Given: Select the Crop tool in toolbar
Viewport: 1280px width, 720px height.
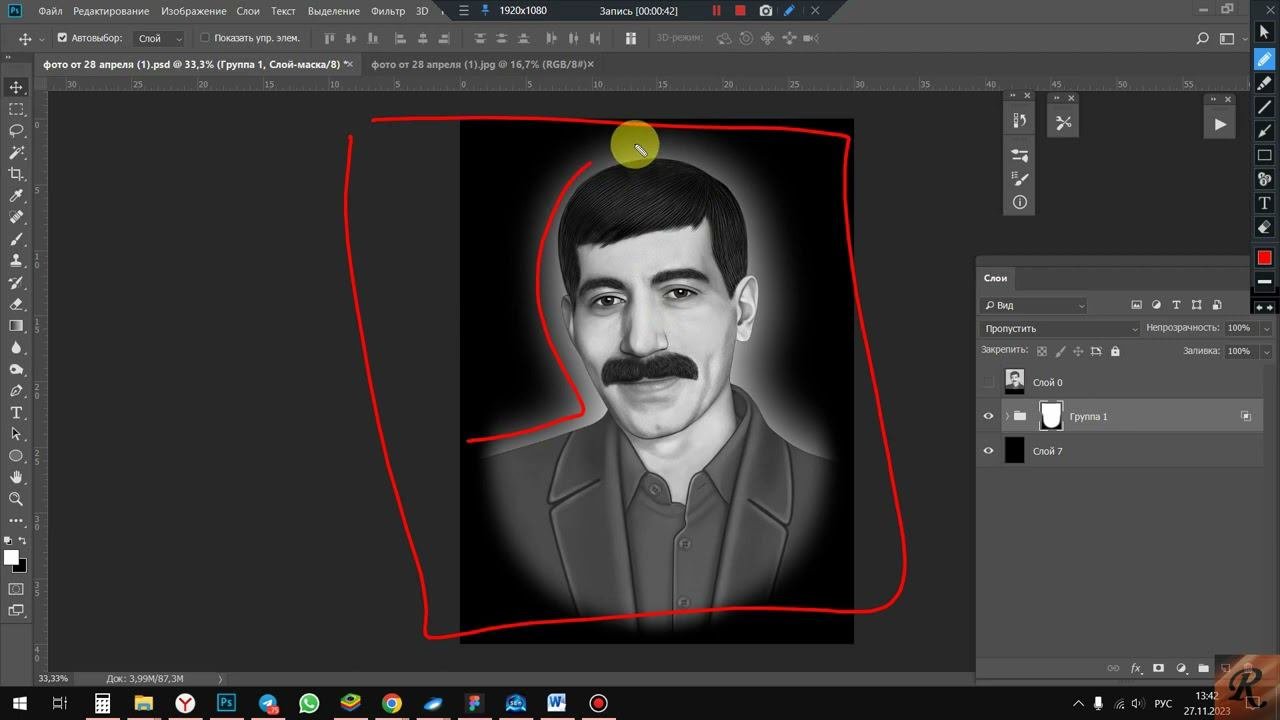Looking at the screenshot, I should coord(16,174).
